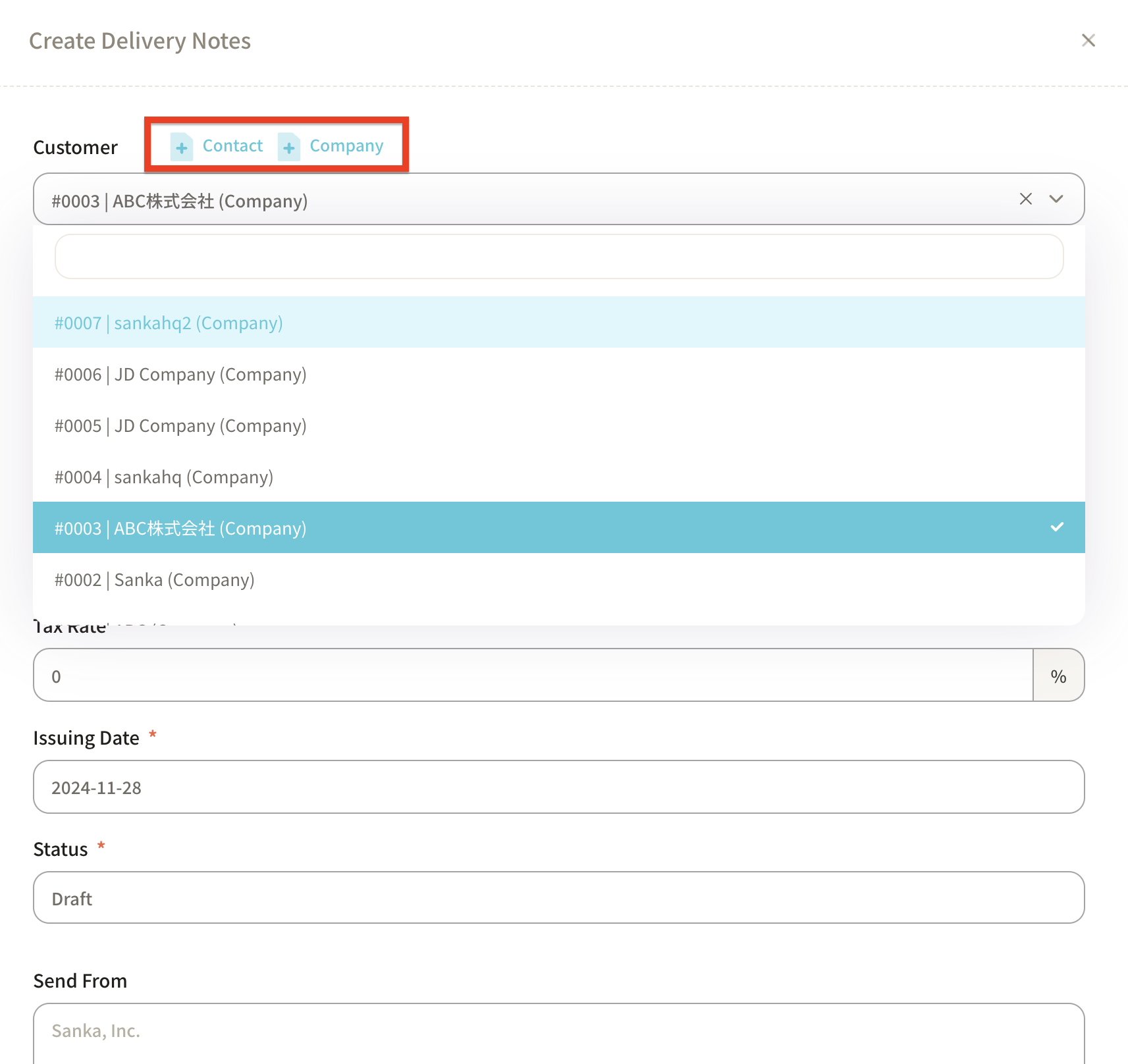Image resolution: width=1128 pixels, height=1064 pixels.
Task: Click the add Company document-plus icon
Action: coord(288,147)
